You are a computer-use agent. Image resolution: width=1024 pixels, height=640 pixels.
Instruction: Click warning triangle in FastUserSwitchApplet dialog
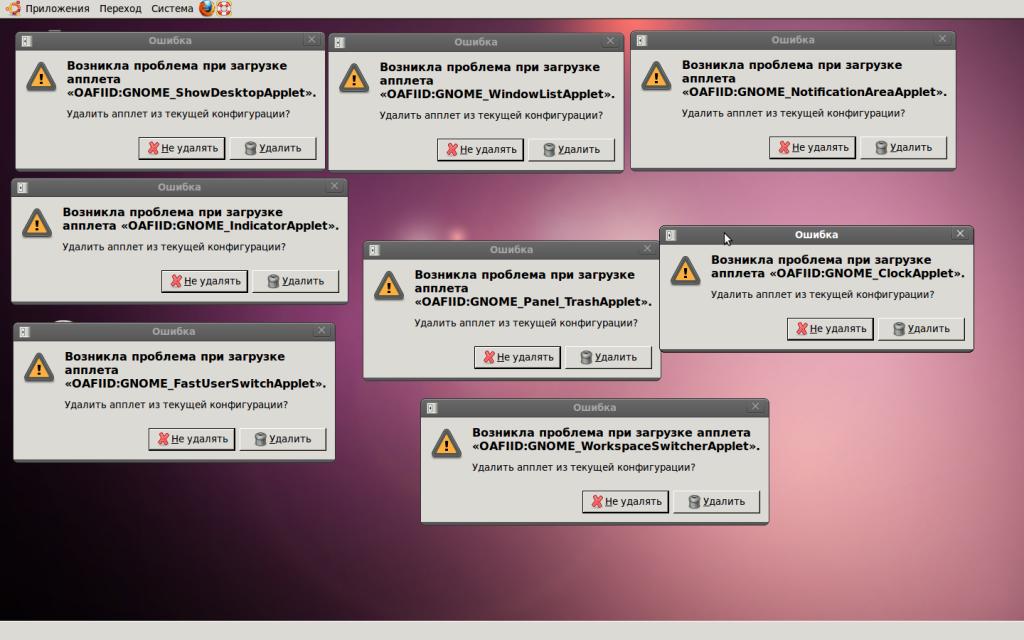pyautogui.click(x=39, y=368)
